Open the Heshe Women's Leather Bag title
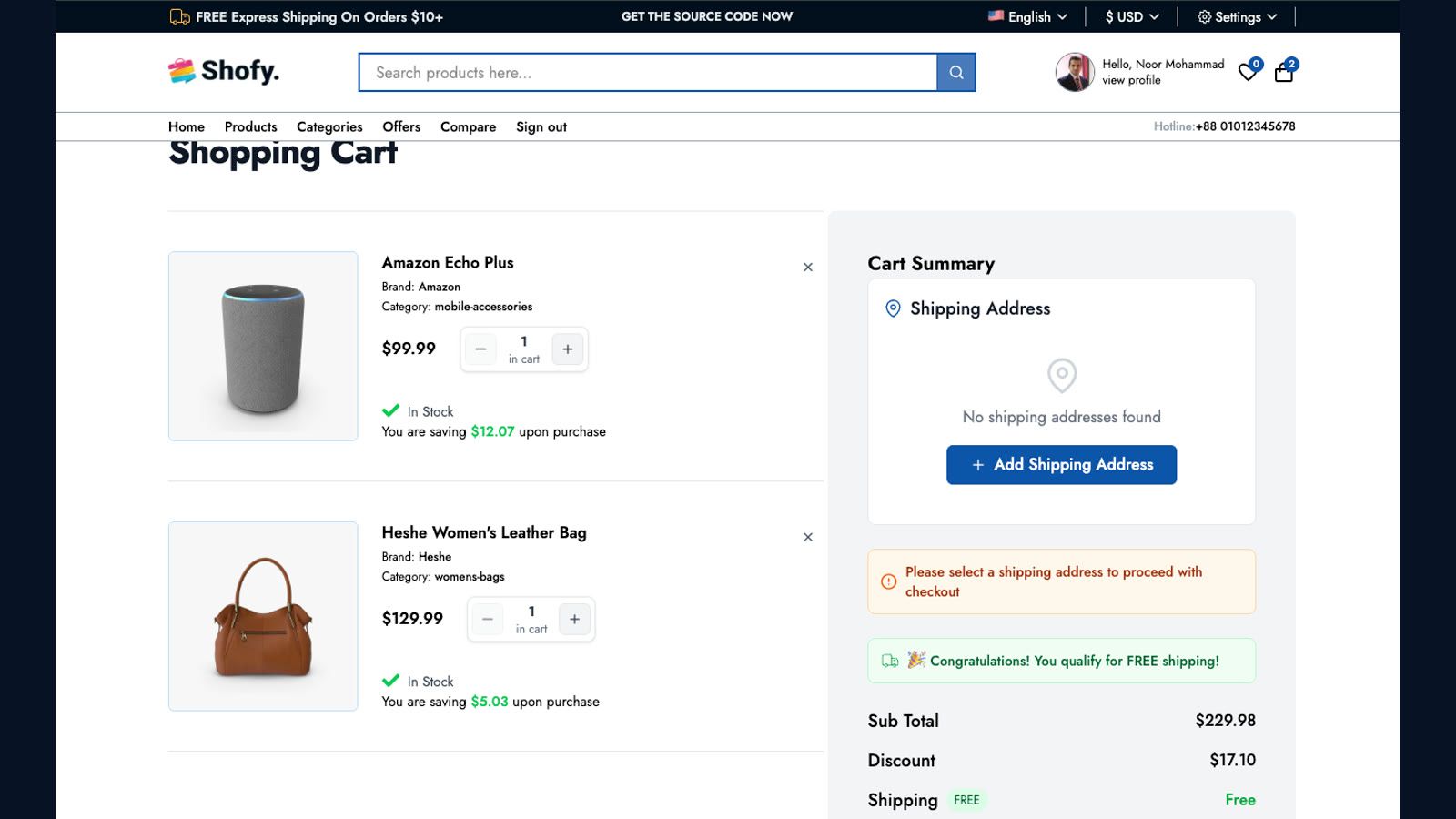Image resolution: width=1456 pixels, height=819 pixels. 484,532
